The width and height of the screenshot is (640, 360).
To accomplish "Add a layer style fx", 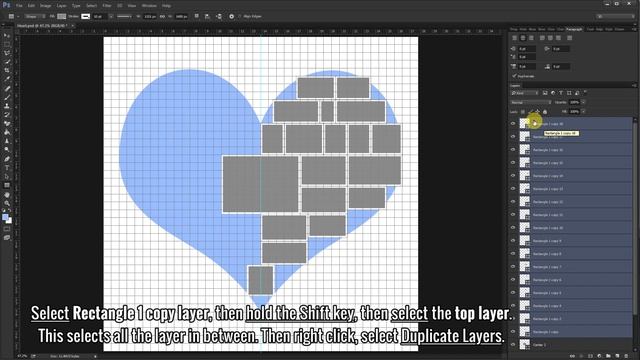I will (581, 356).
